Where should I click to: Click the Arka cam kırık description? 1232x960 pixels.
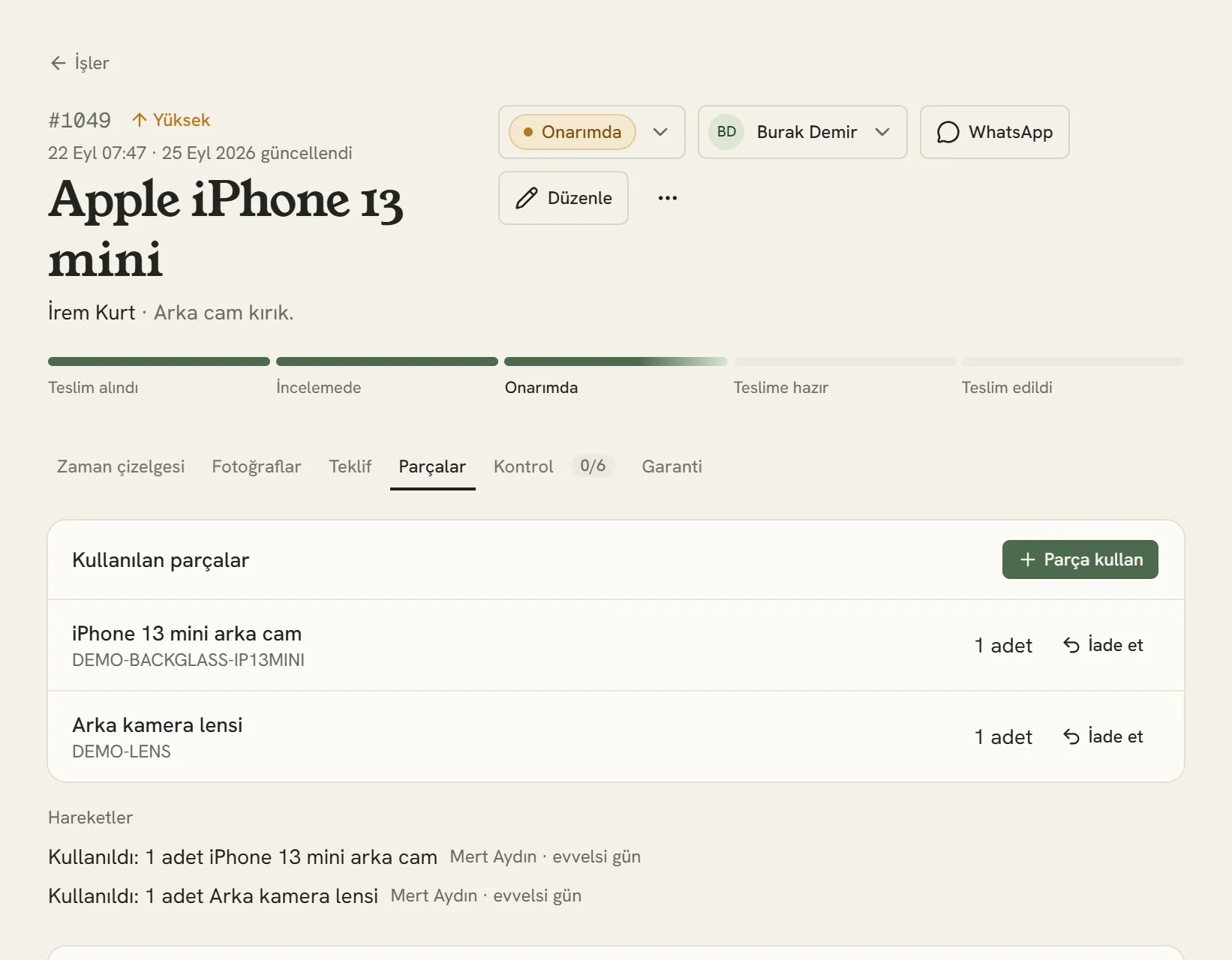224,312
